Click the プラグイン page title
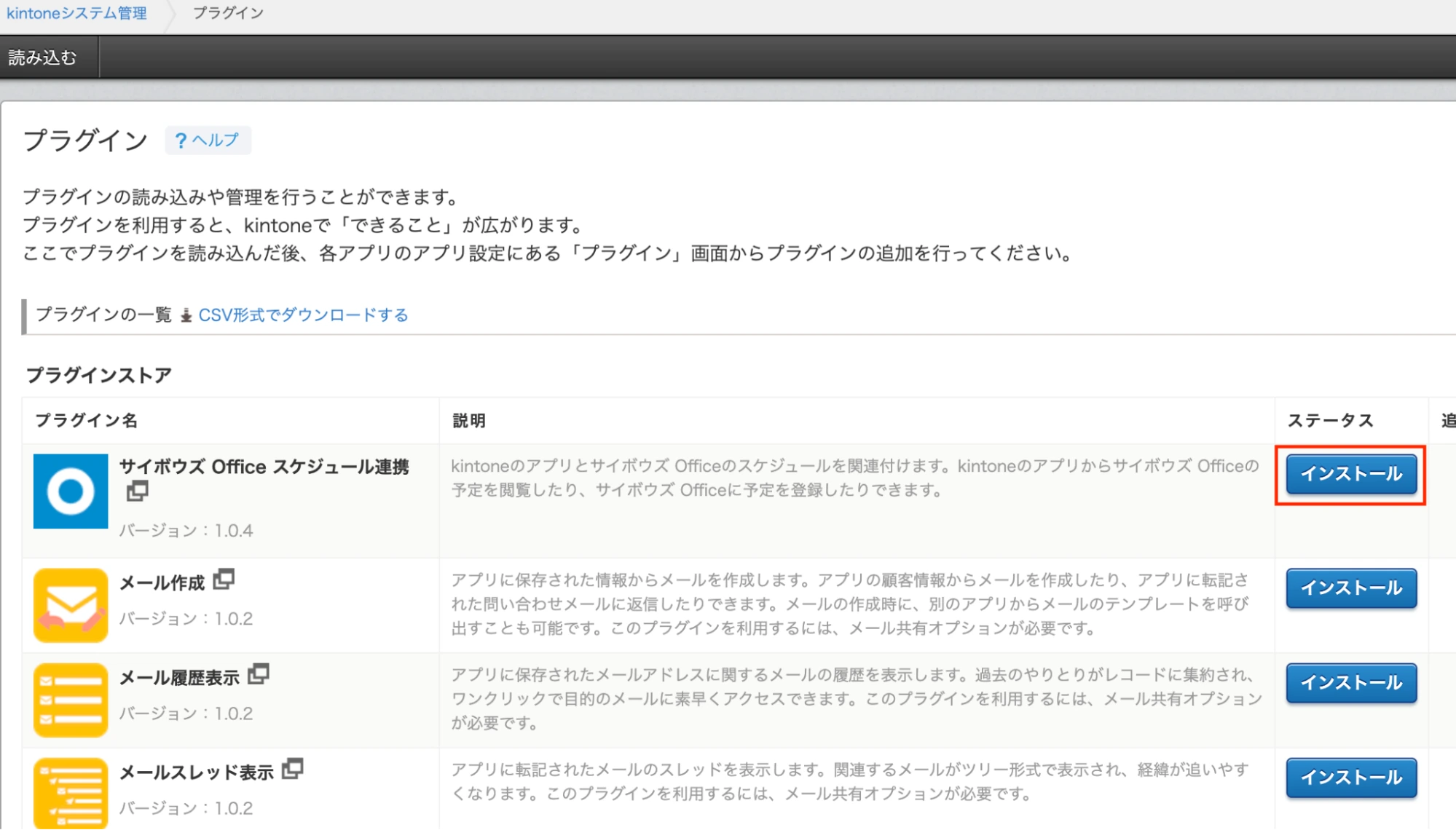 tap(85, 140)
